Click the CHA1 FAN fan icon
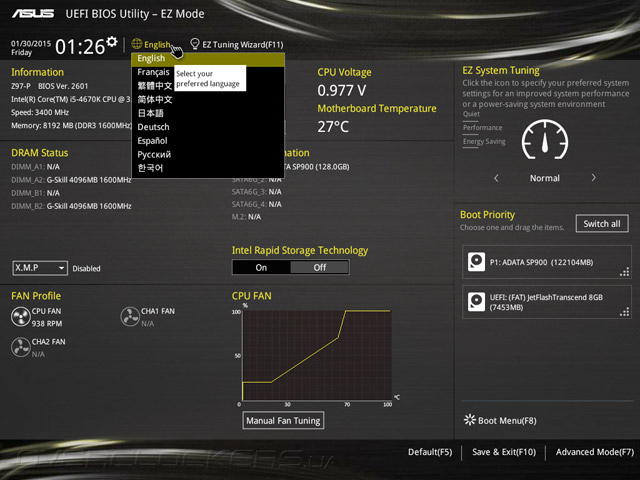 130,317
